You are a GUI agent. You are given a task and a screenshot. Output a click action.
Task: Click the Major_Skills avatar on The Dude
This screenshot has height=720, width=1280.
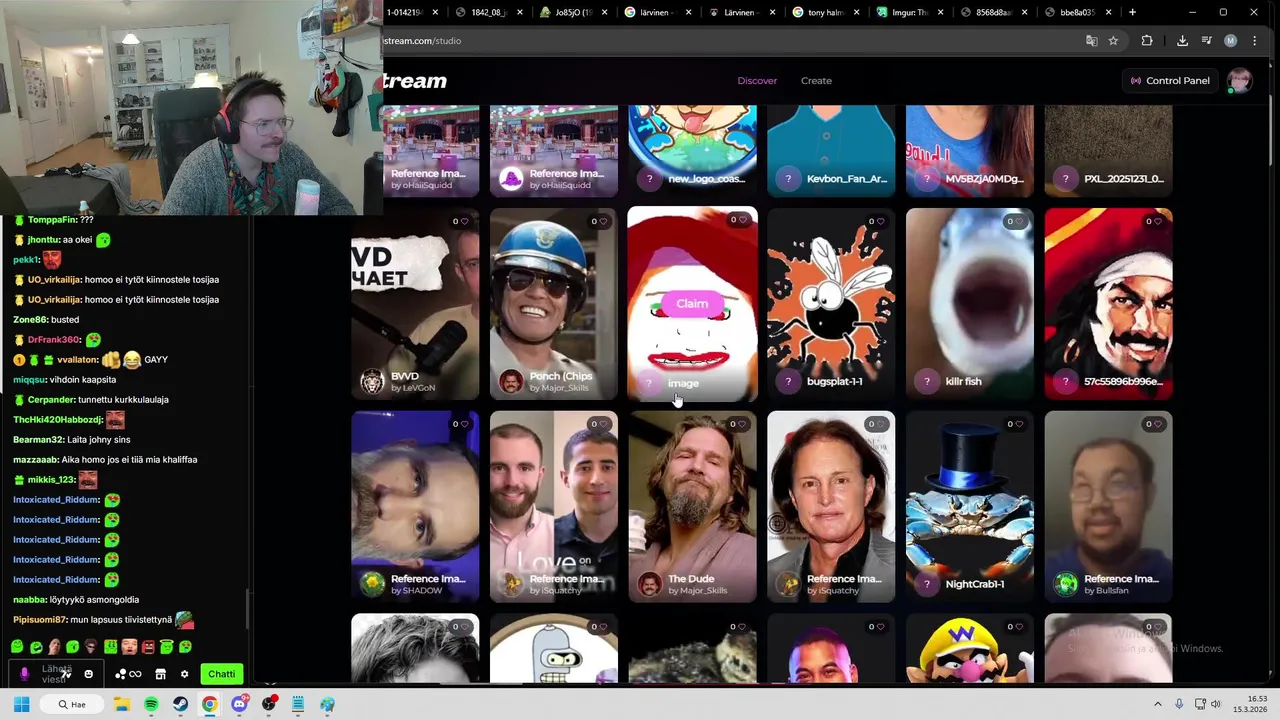pos(650,584)
